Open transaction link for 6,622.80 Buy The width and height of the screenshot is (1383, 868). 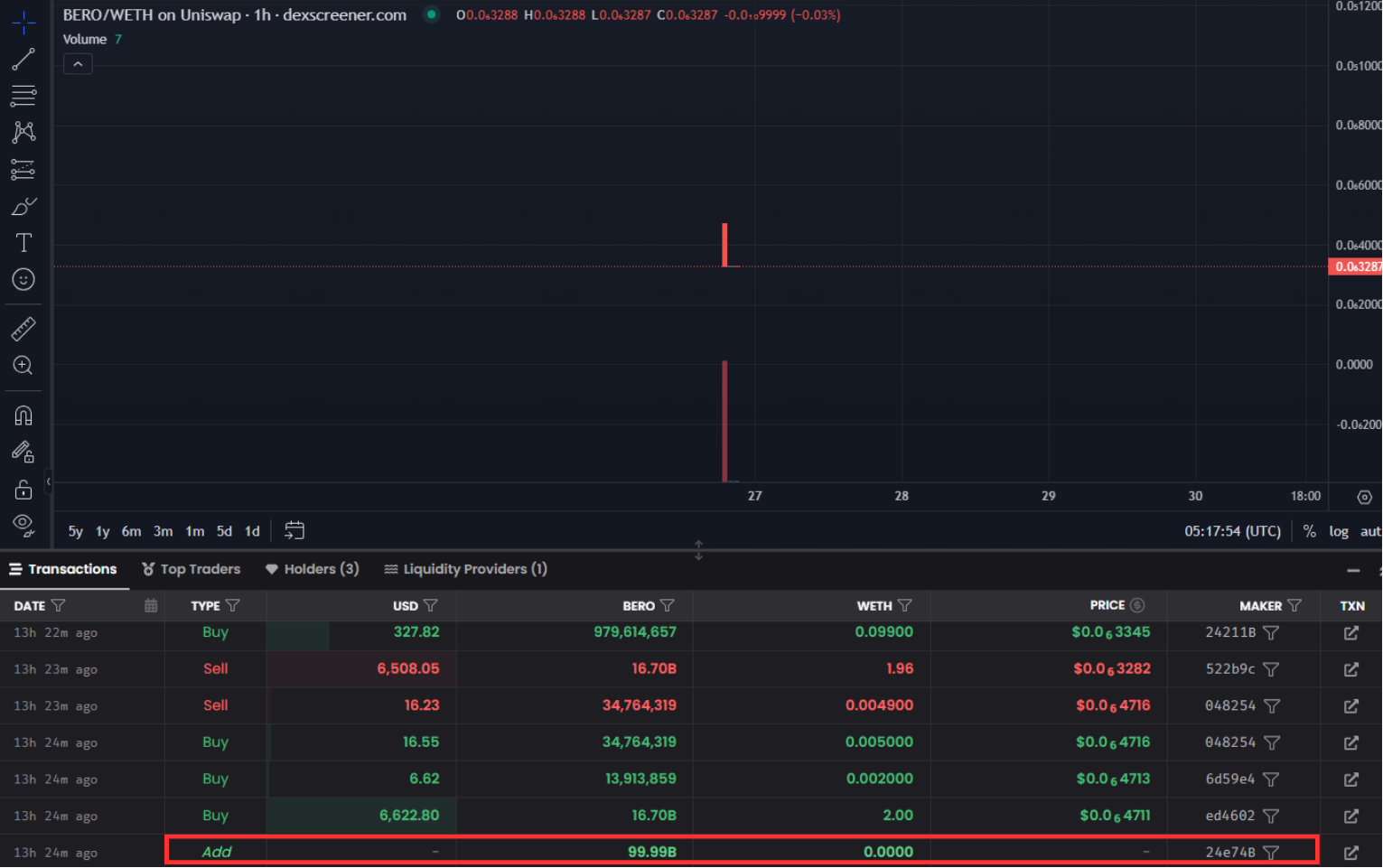(1351, 816)
